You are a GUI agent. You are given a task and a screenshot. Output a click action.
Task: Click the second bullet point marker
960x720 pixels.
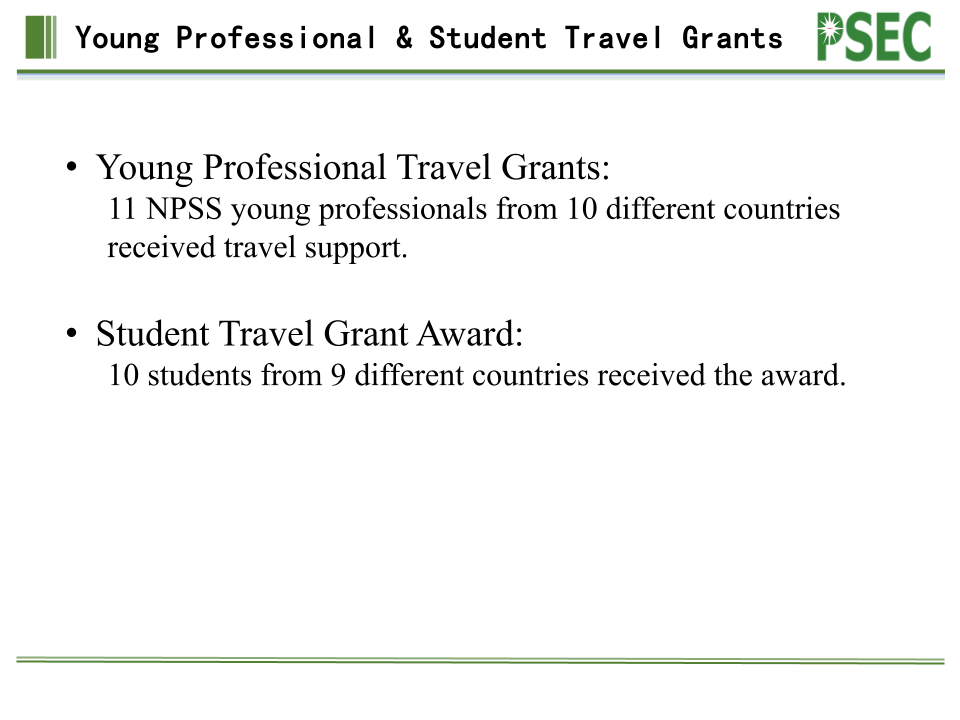[72, 334]
